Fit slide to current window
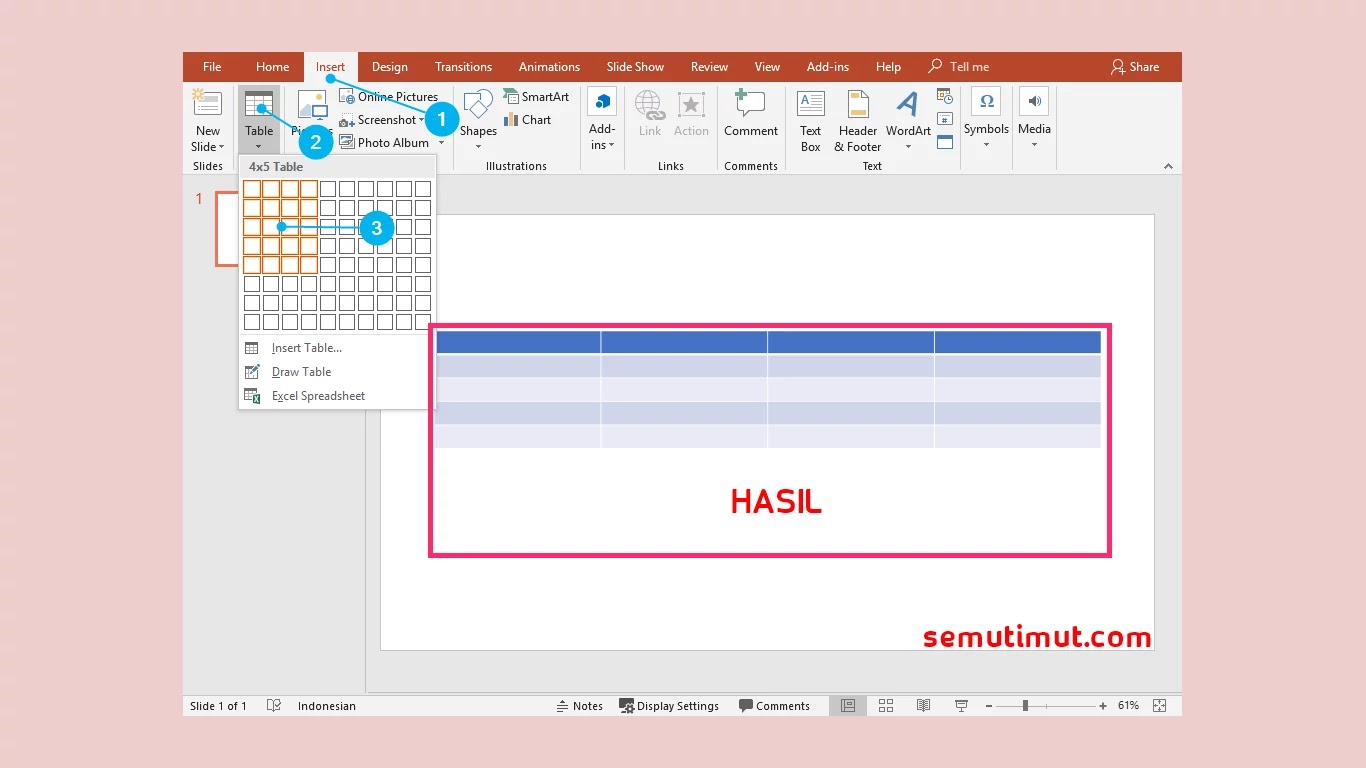This screenshot has height=768, width=1366. coord(1160,705)
